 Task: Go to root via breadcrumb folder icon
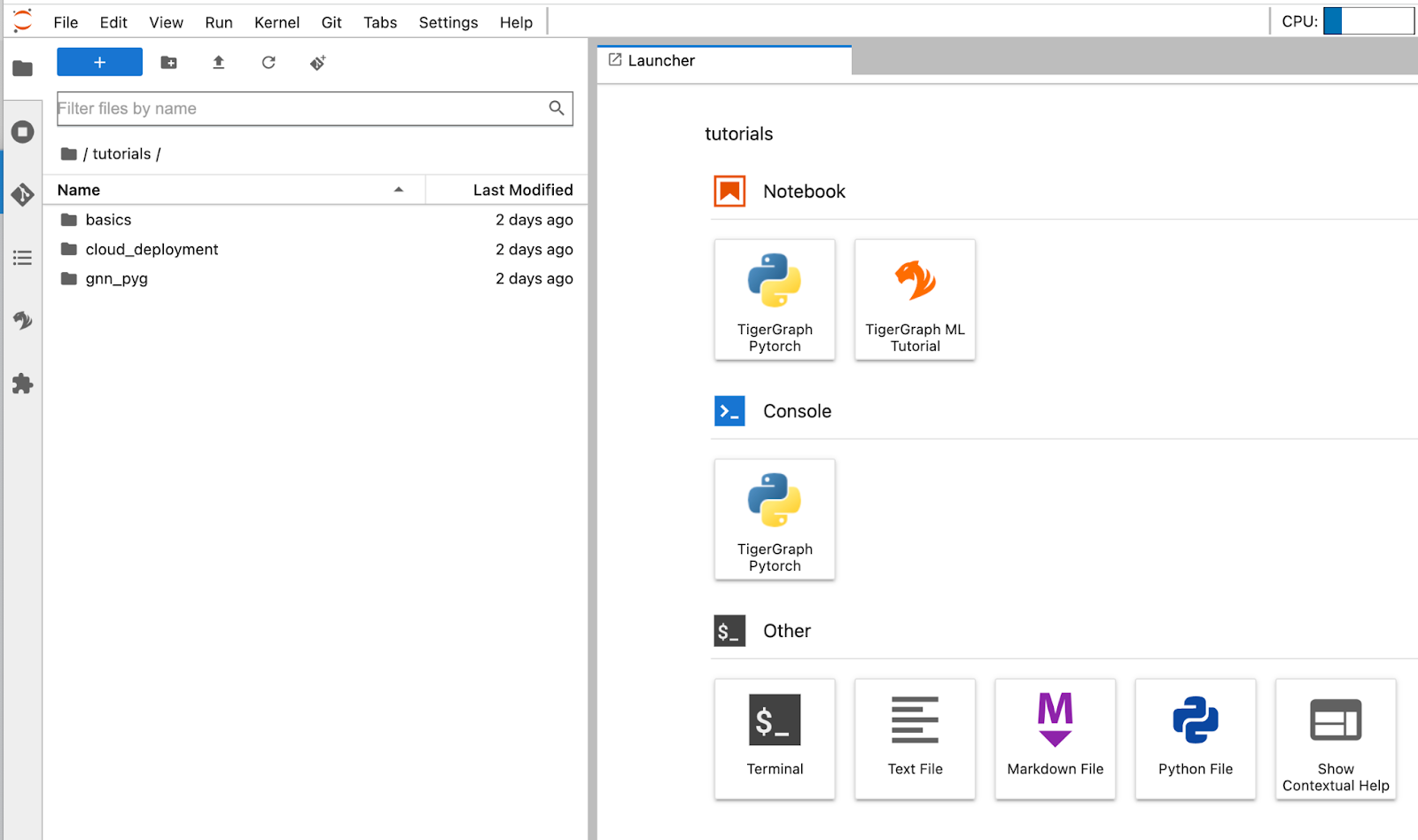[69, 154]
